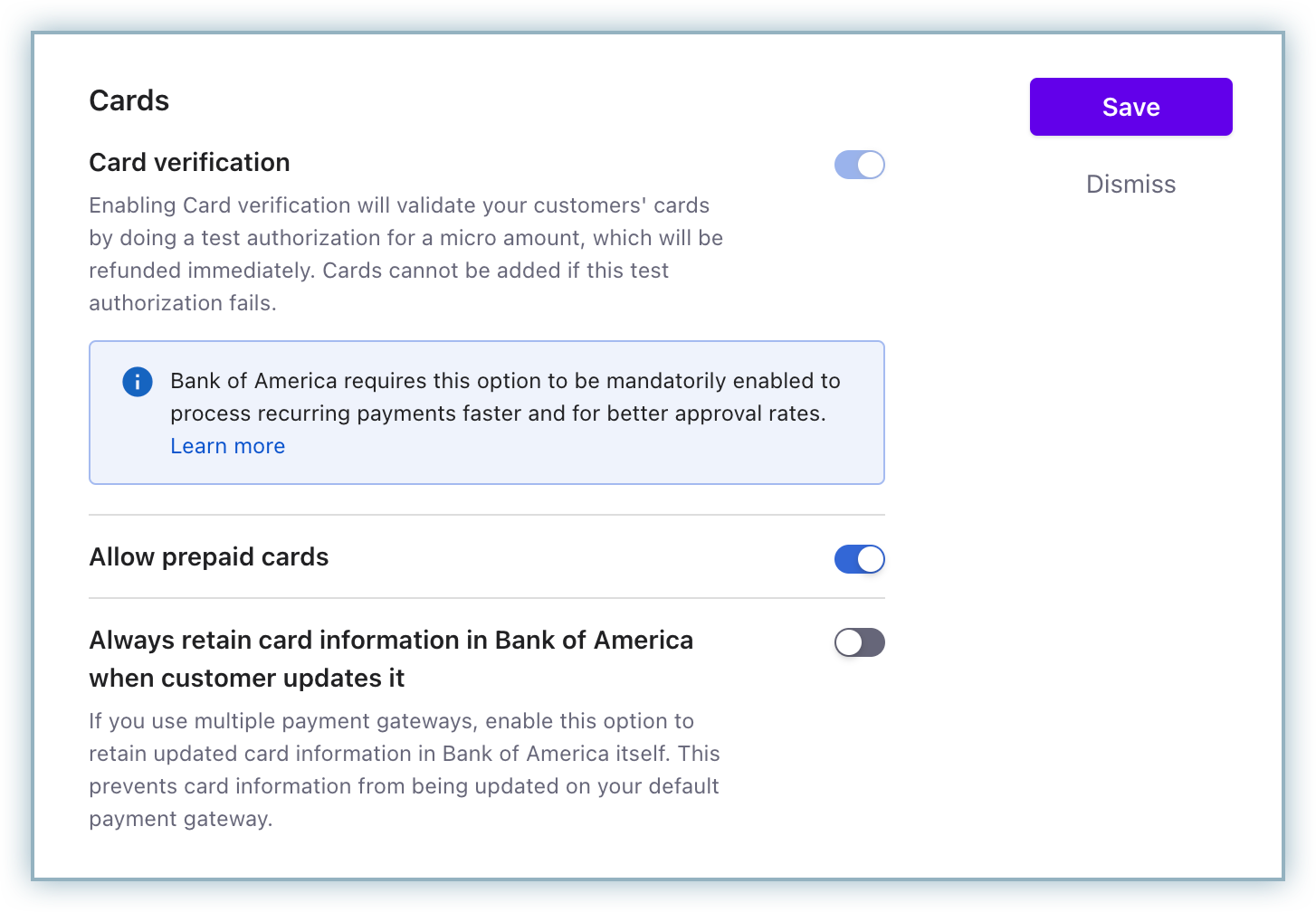1316x912 pixels.
Task: Click the multiple payment gateways description text
Action: pyautogui.click(x=404, y=770)
